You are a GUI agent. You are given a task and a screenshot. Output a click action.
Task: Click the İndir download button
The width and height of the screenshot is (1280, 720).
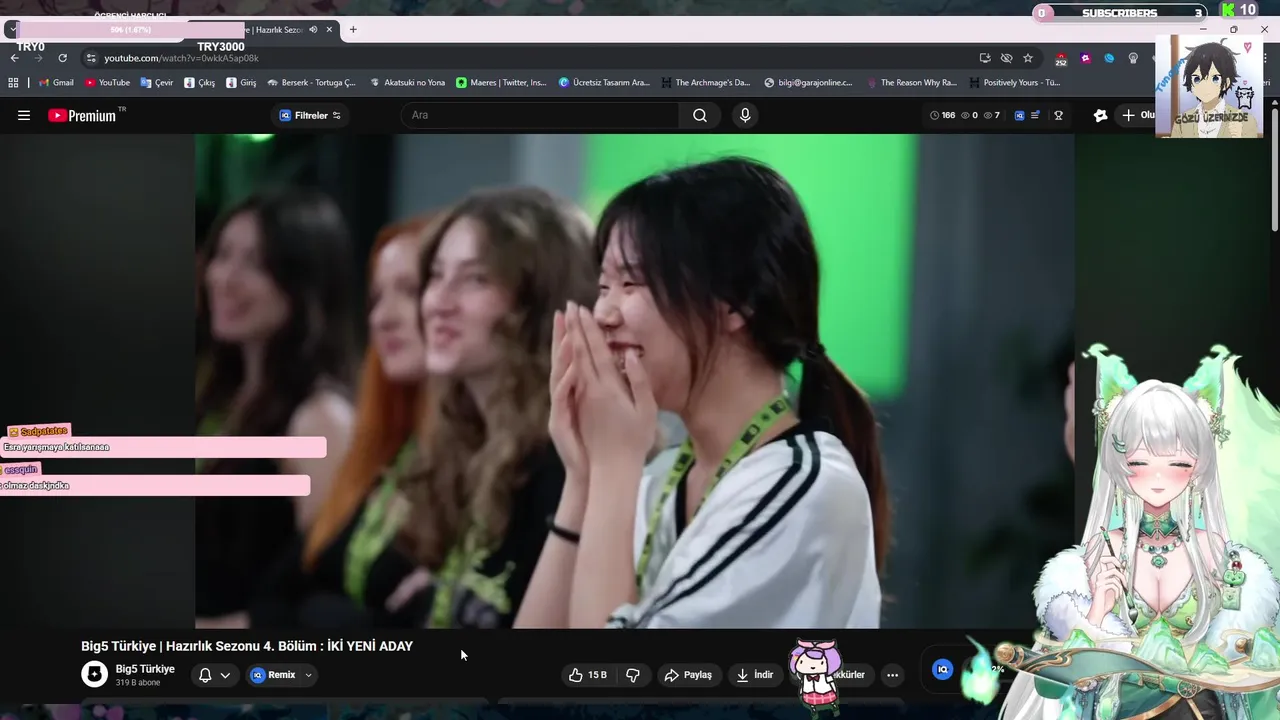pyautogui.click(x=755, y=675)
